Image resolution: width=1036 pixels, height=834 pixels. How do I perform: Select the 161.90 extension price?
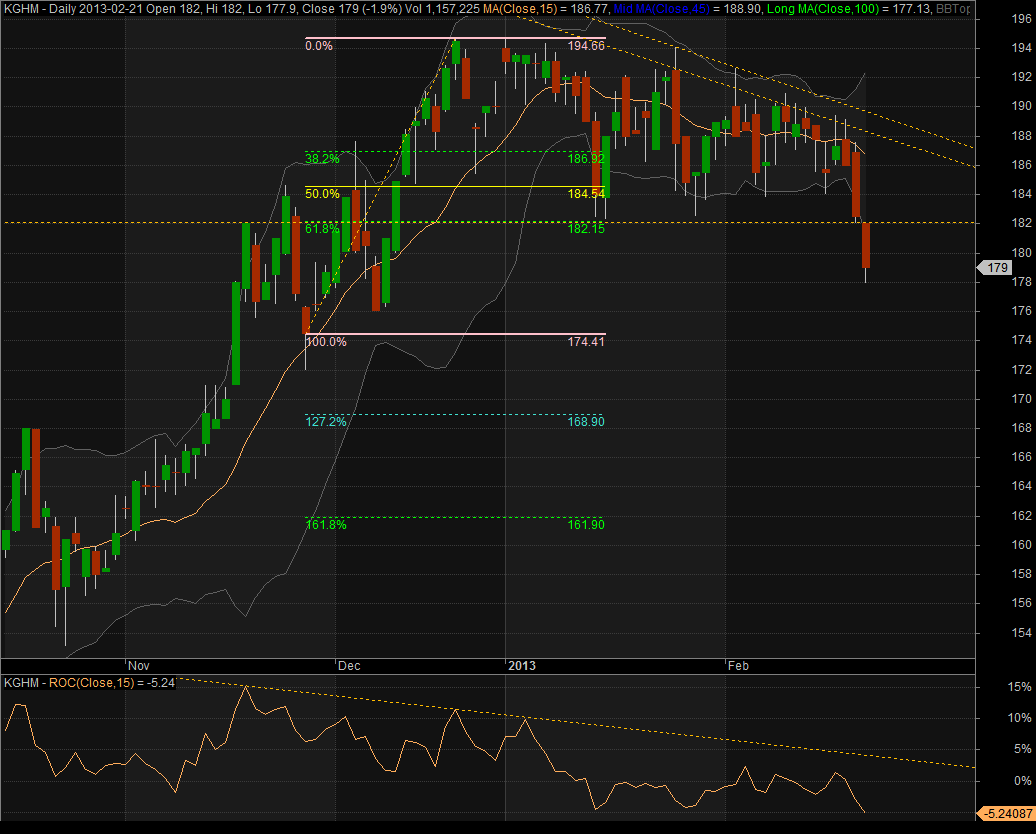[586, 525]
